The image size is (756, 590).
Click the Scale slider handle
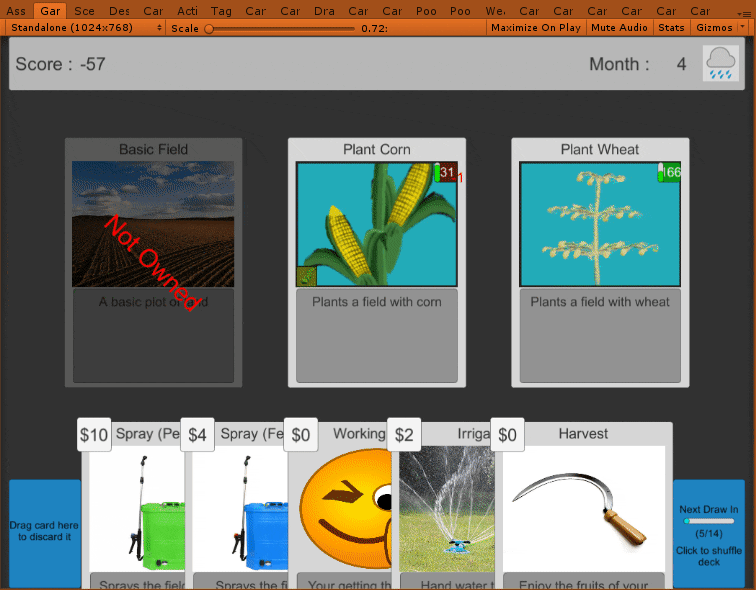[x=209, y=29]
